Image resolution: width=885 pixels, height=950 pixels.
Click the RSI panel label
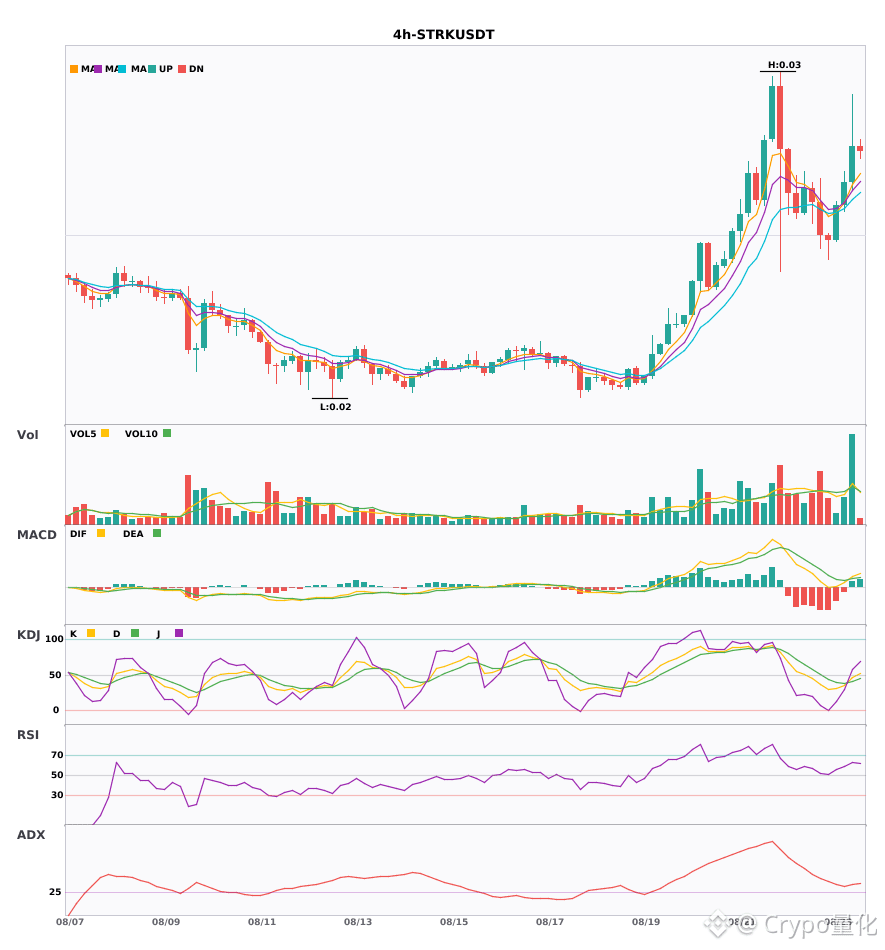pyautogui.click(x=28, y=735)
